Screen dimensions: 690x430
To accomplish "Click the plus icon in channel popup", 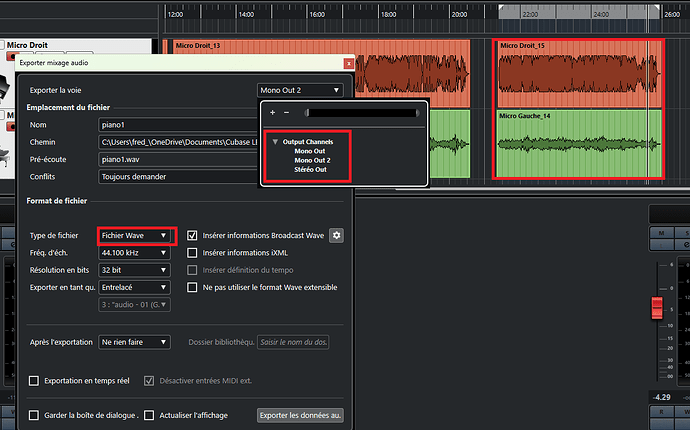I will point(272,113).
